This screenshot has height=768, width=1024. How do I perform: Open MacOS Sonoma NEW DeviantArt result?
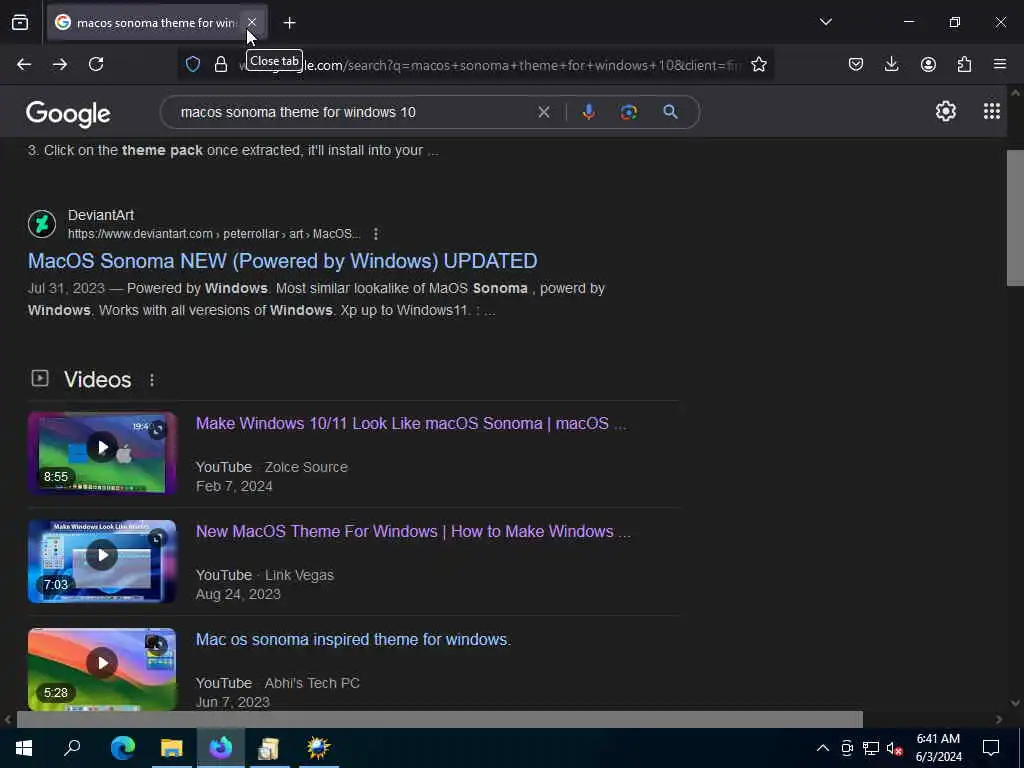[282, 261]
